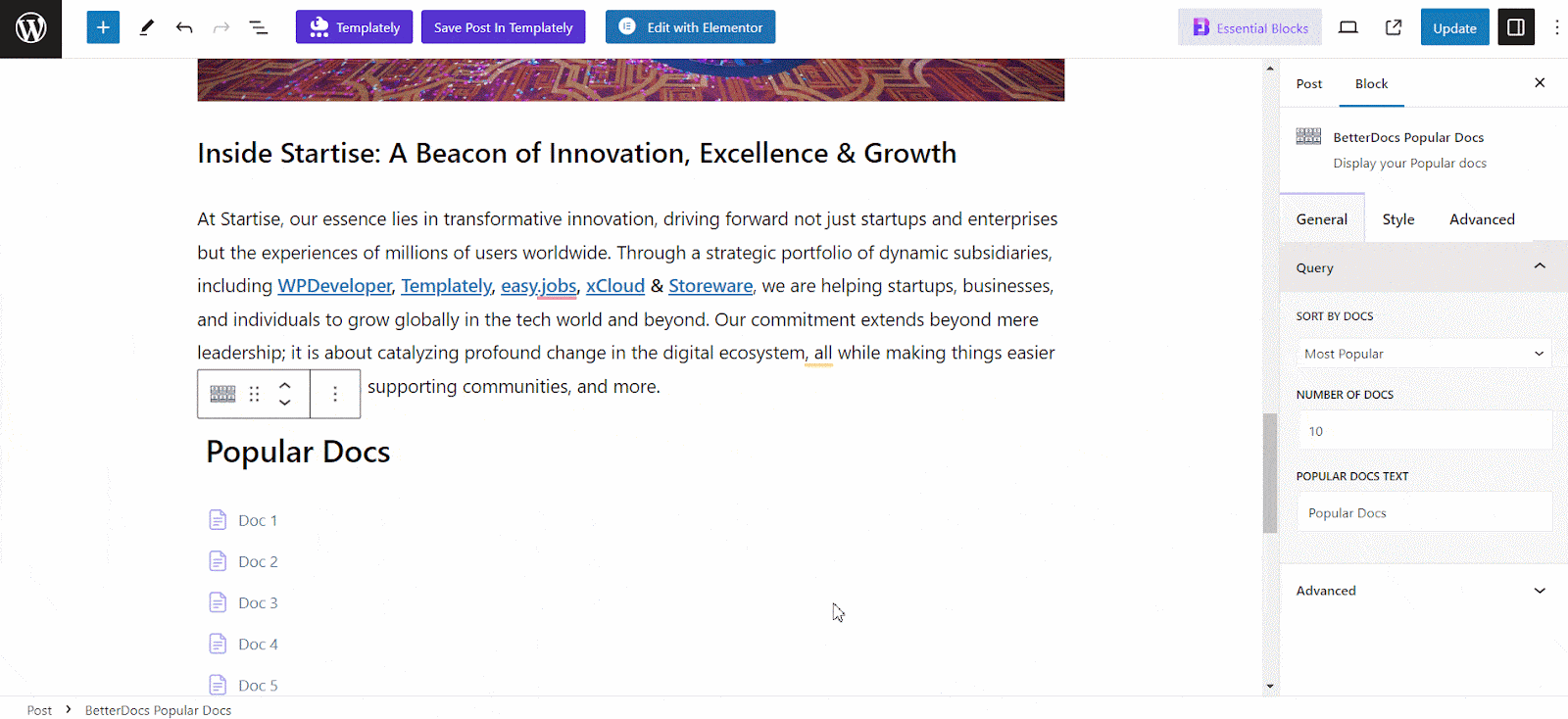The height and width of the screenshot is (719, 1568).
Task: Click the Number of Docs field
Action: pyautogui.click(x=1424, y=431)
